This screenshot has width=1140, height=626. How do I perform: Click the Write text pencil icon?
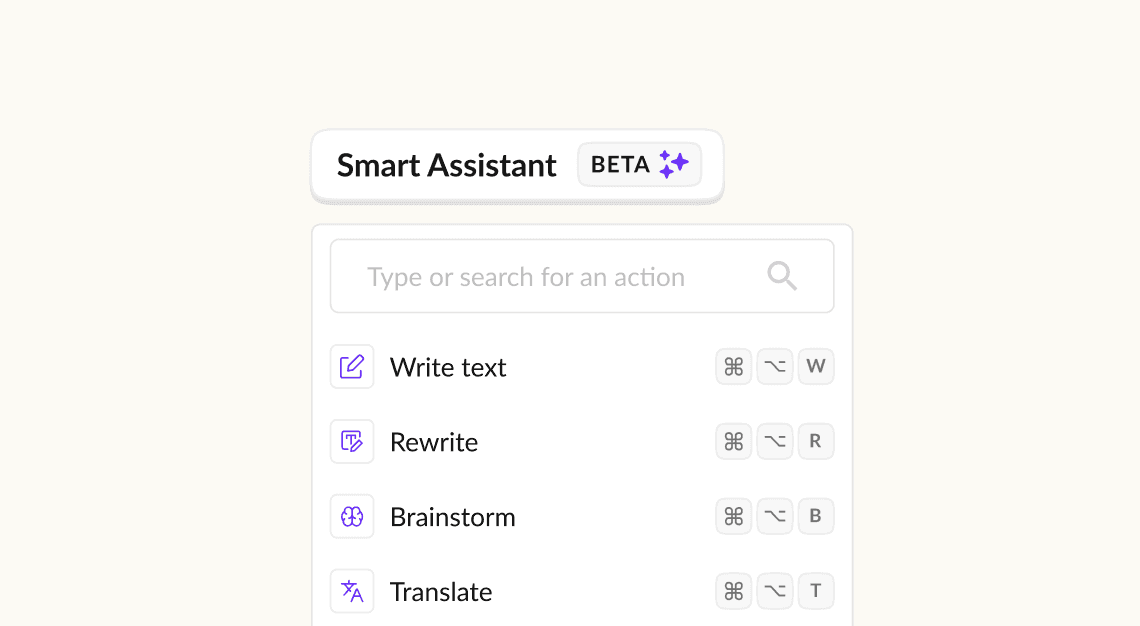[352, 366]
